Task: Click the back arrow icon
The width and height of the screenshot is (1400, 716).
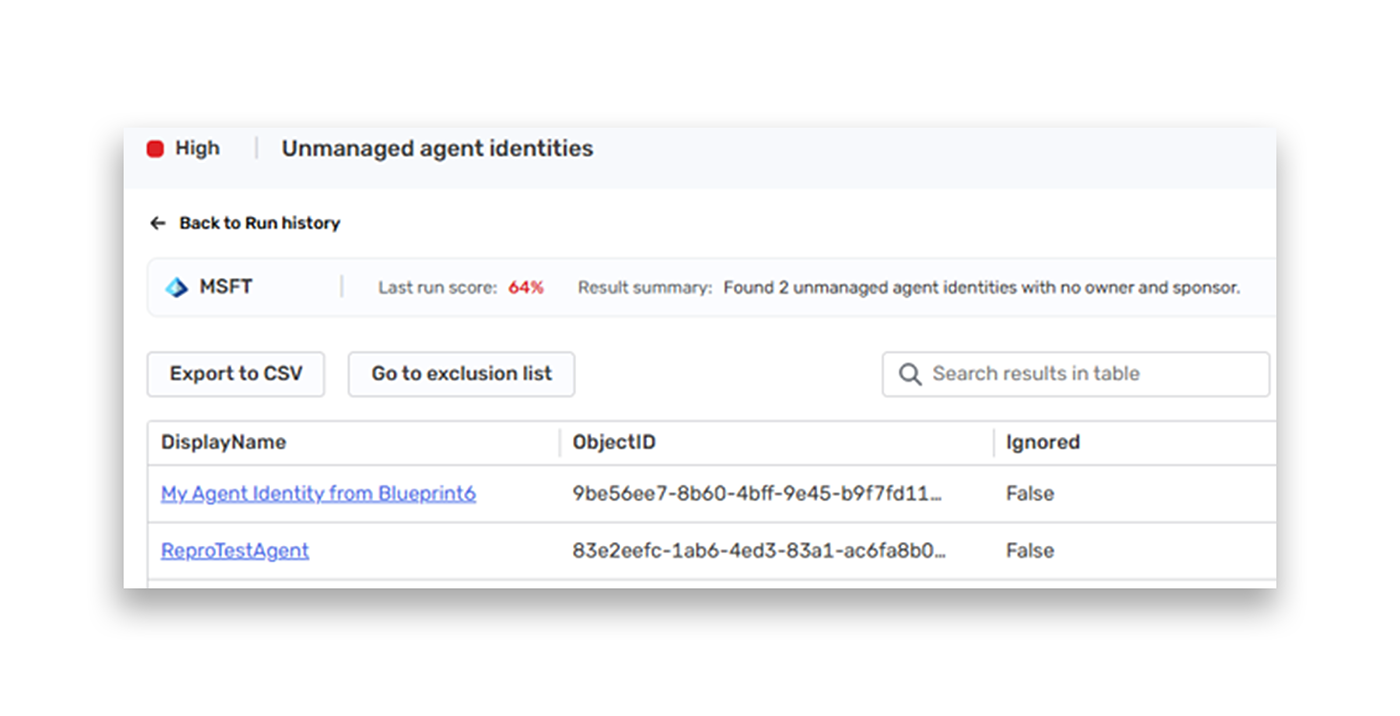Action: tap(158, 223)
